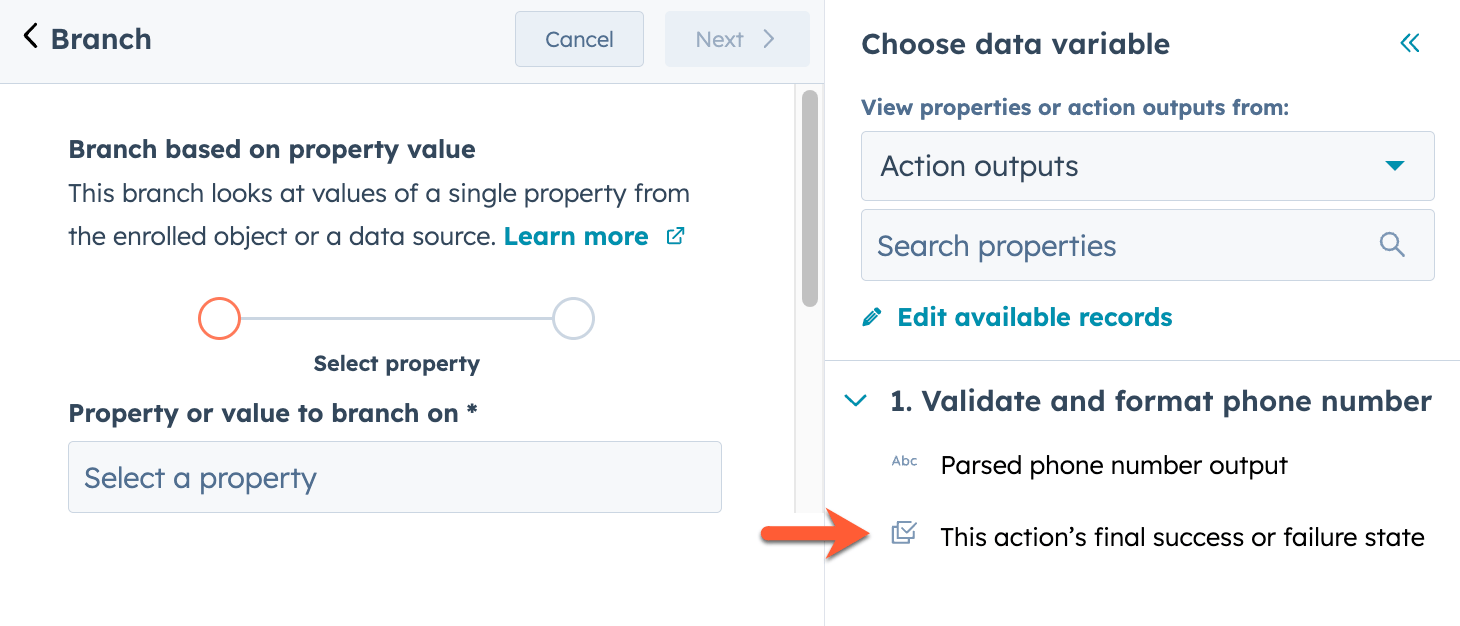1460x626 pixels.
Task: Collapse the panel with double chevron icon
Action: [1410, 43]
